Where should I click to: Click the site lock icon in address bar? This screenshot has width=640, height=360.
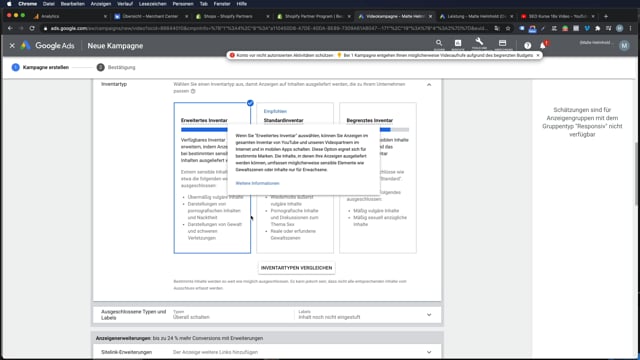(x=45, y=29)
